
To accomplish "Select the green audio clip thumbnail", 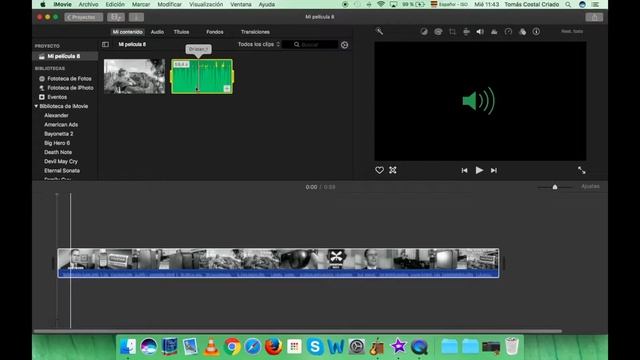I will 202,76.
